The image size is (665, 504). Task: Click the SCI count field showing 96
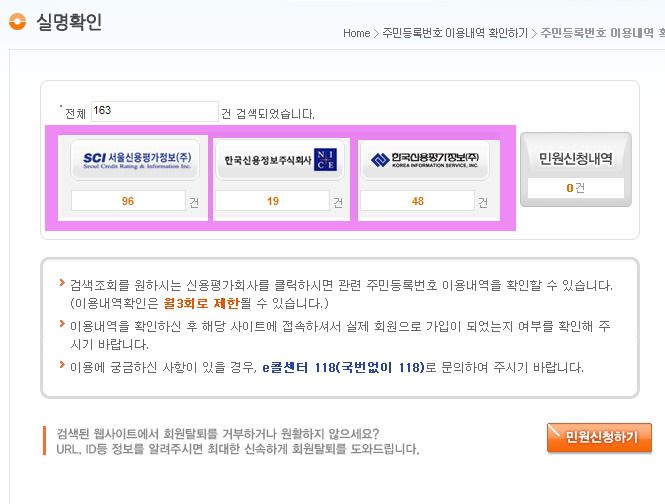pyautogui.click(x=128, y=201)
